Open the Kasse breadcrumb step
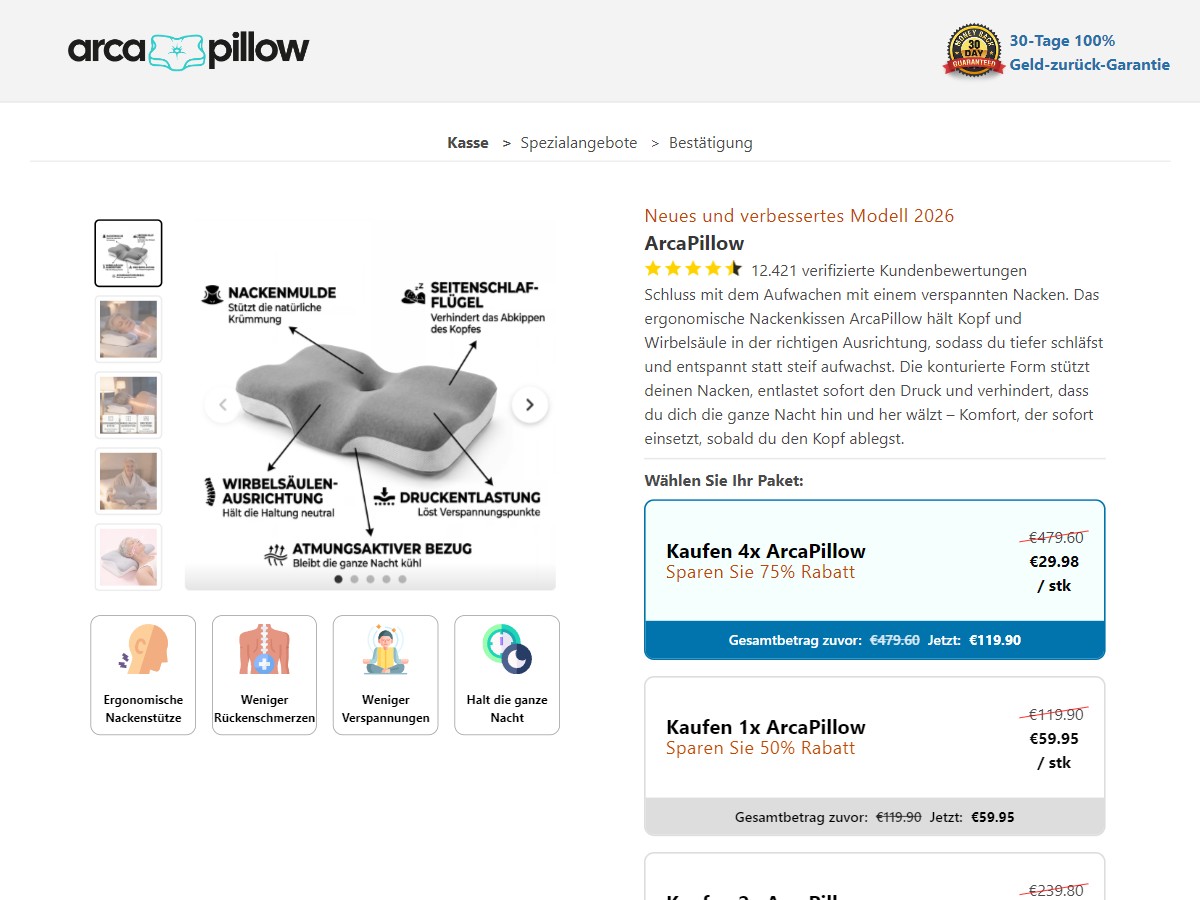 pos(468,143)
